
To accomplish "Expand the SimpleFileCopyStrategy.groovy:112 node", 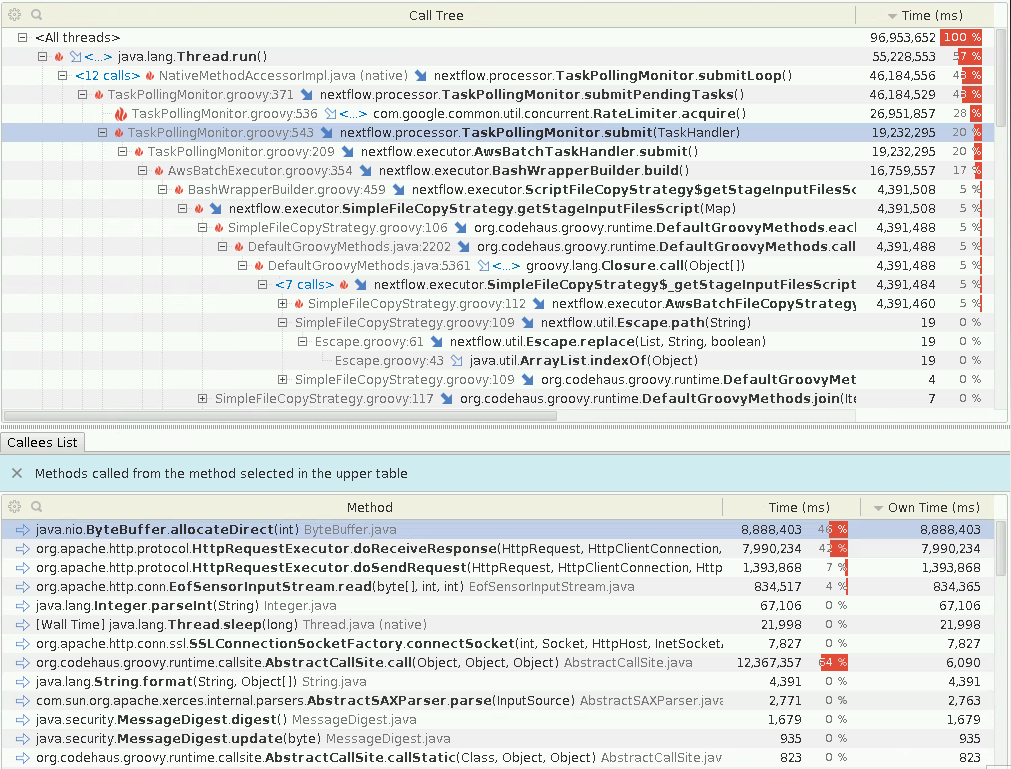I will point(283,303).
